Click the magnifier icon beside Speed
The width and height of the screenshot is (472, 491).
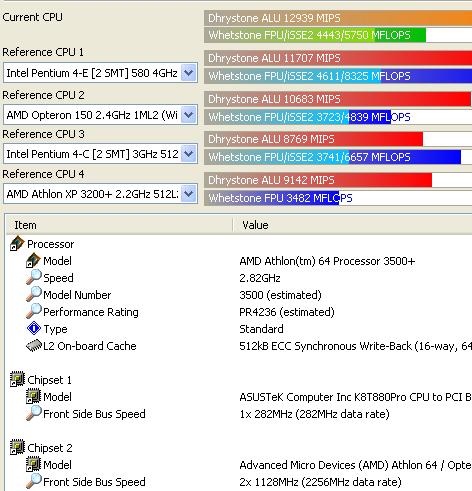pyautogui.click(x=34, y=277)
